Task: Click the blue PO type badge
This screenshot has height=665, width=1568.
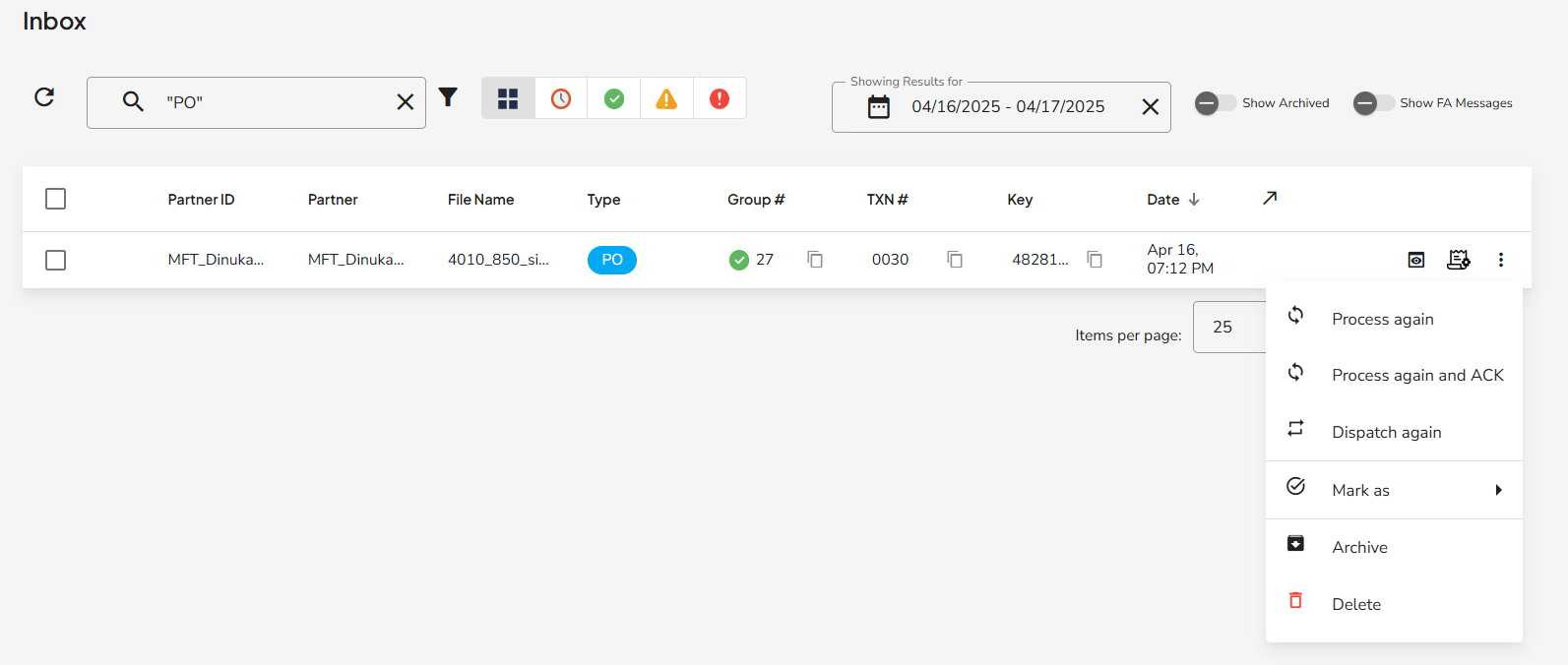Action: click(x=612, y=260)
